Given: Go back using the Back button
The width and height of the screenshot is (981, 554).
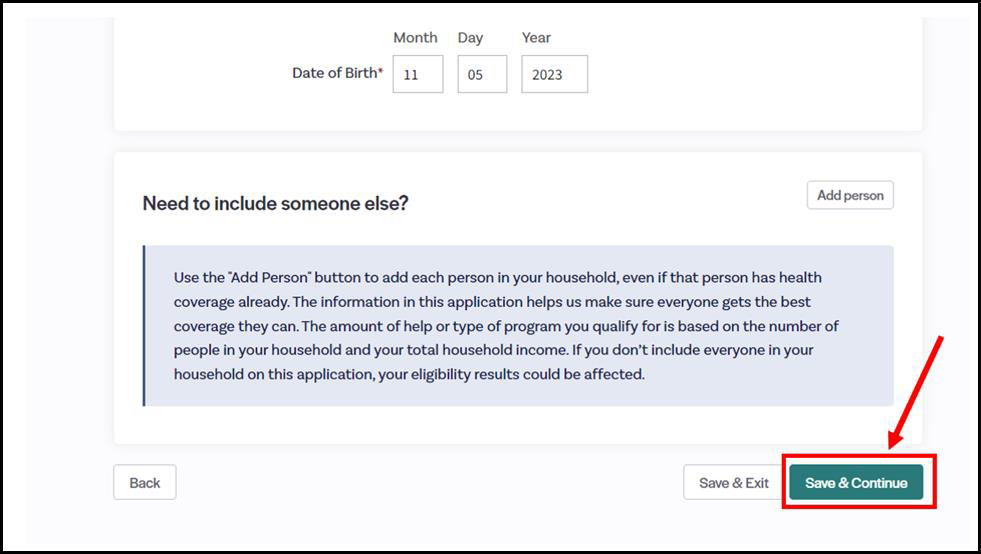Looking at the screenshot, I should 145,483.
